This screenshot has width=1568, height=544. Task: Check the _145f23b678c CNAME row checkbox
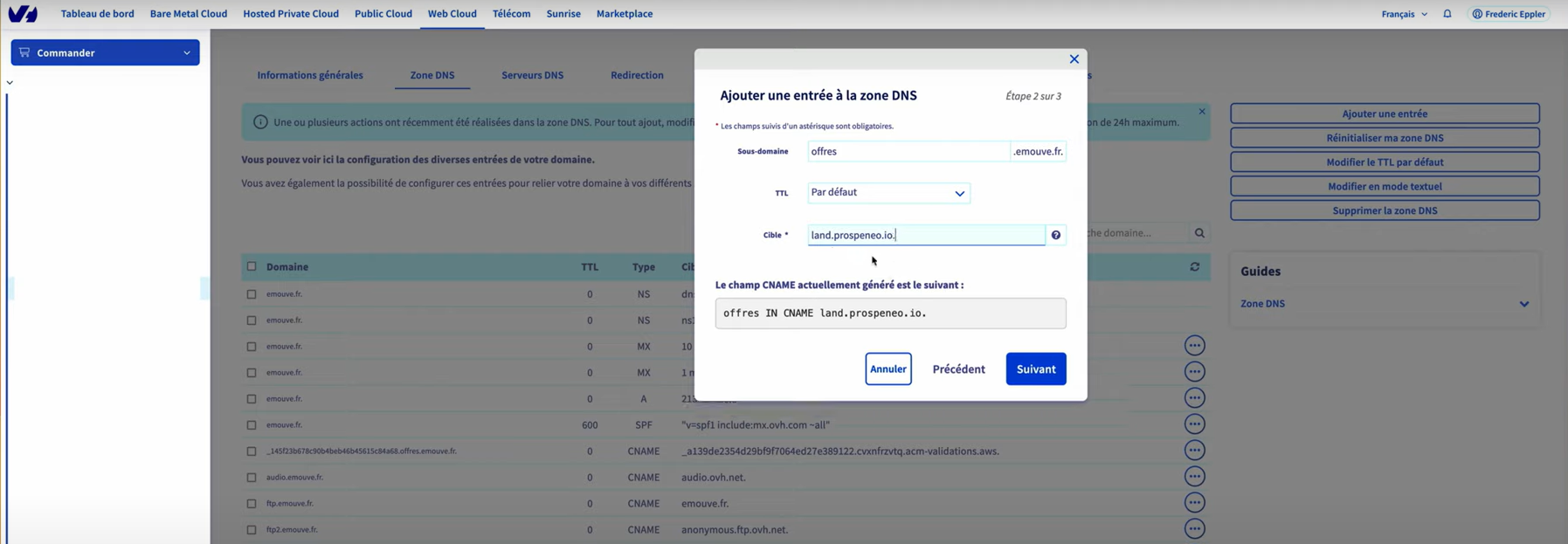252,451
